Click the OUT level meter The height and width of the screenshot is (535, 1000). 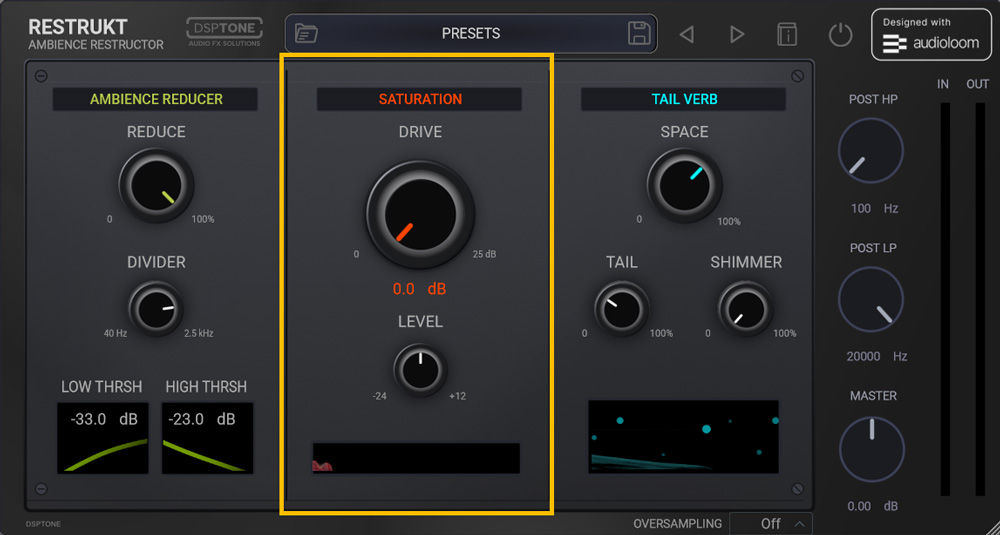[x=980, y=299]
